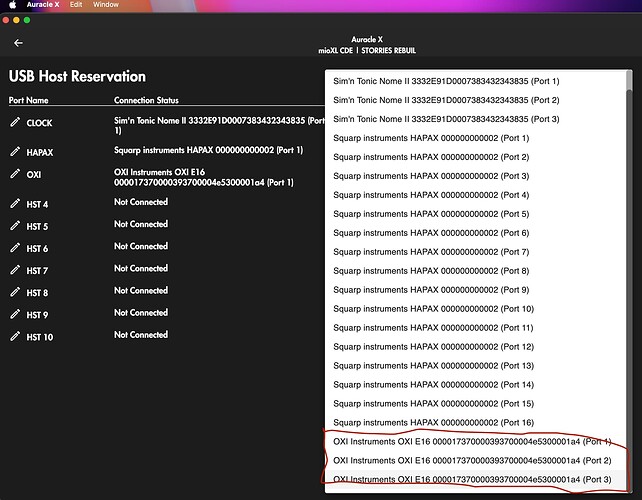Click HAPAX row Squarp connection status
The height and width of the screenshot is (500, 642).
coord(208,150)
